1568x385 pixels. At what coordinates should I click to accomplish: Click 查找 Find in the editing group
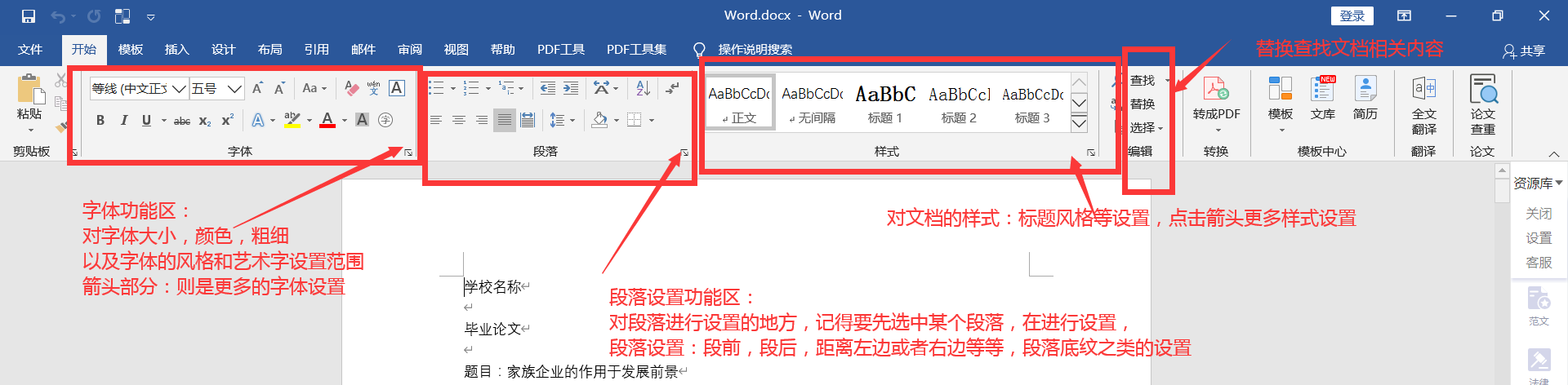click(1142, 80)
